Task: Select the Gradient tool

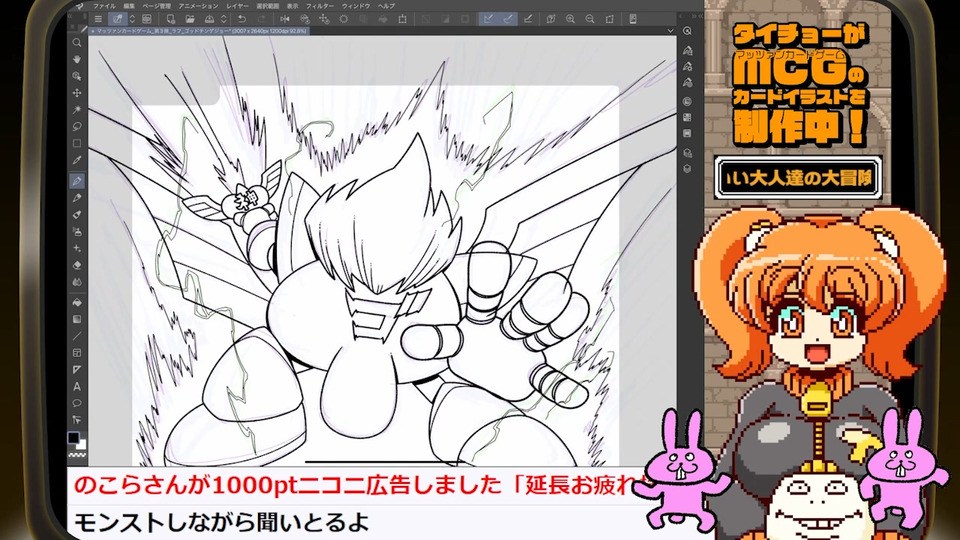Action: click(x=77, y=319)
